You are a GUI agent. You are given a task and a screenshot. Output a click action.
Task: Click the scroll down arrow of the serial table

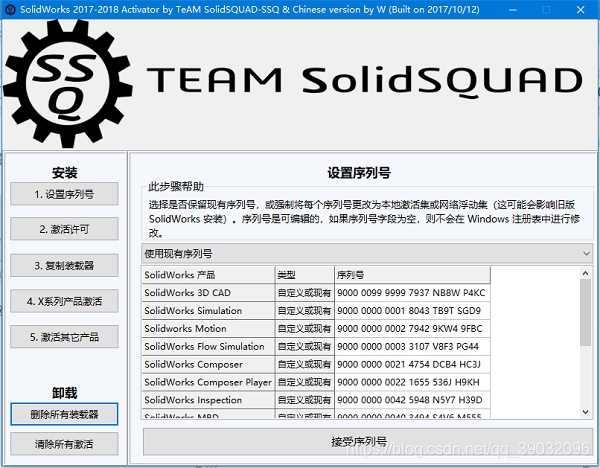click(x=585, y=412)
